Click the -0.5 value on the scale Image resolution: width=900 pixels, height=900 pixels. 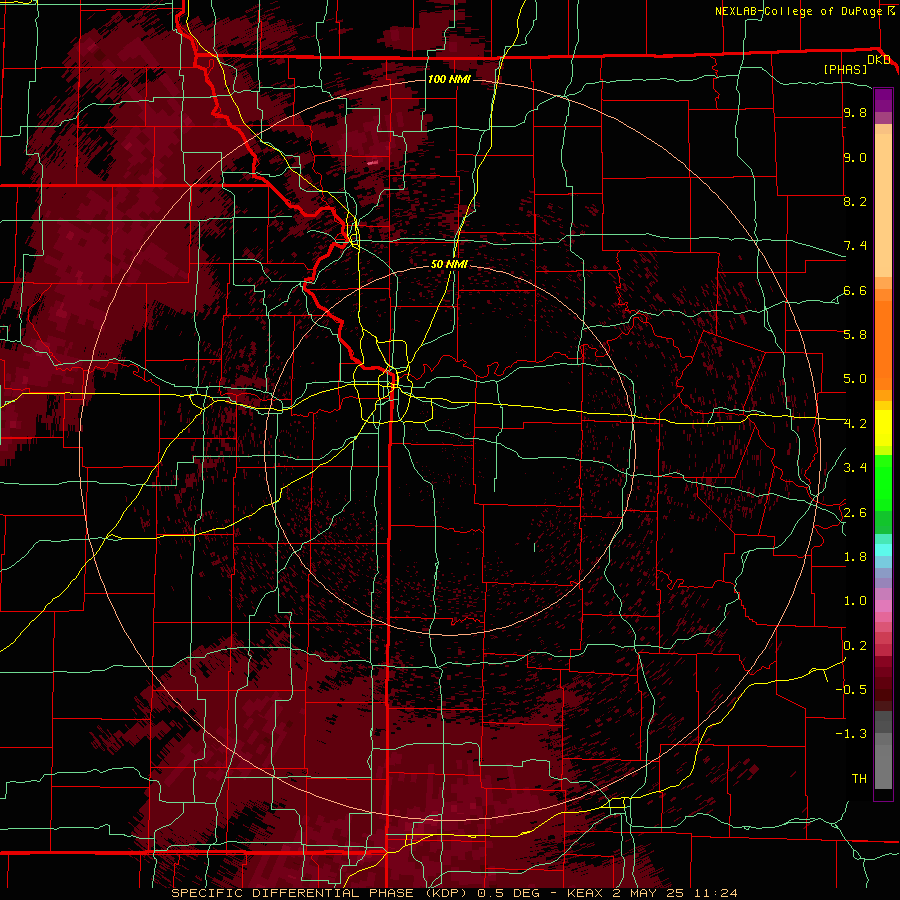851,689
